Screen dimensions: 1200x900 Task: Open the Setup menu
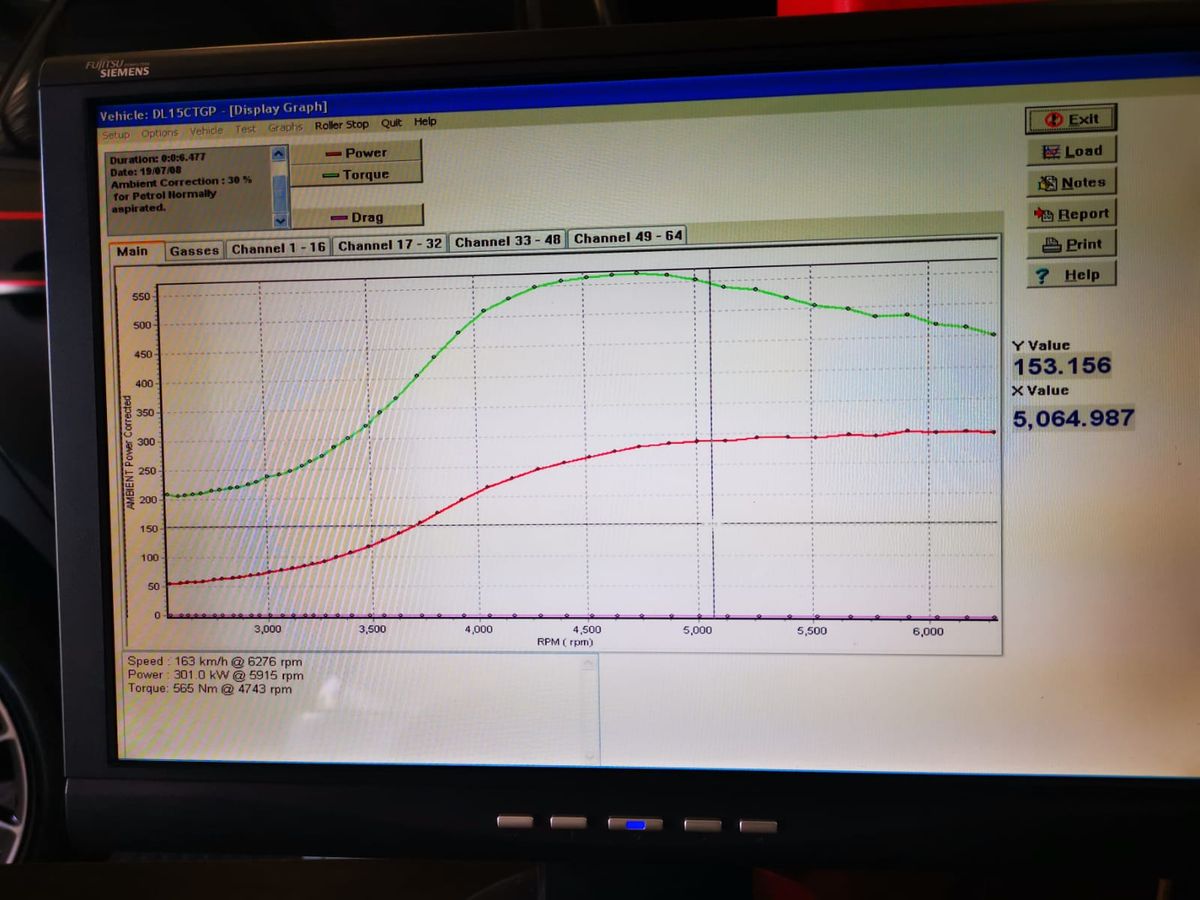[116, 133]
